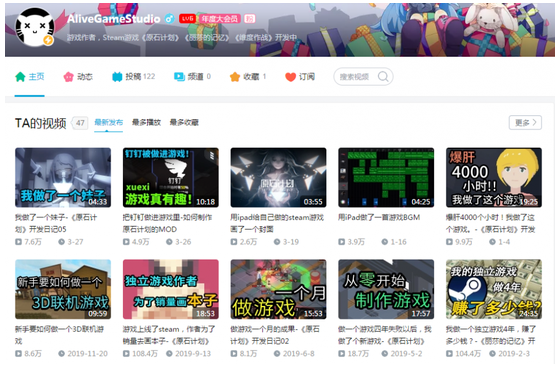556x366 pixels.
Task: Click the LV6 level badge
Action: (188, 18)
